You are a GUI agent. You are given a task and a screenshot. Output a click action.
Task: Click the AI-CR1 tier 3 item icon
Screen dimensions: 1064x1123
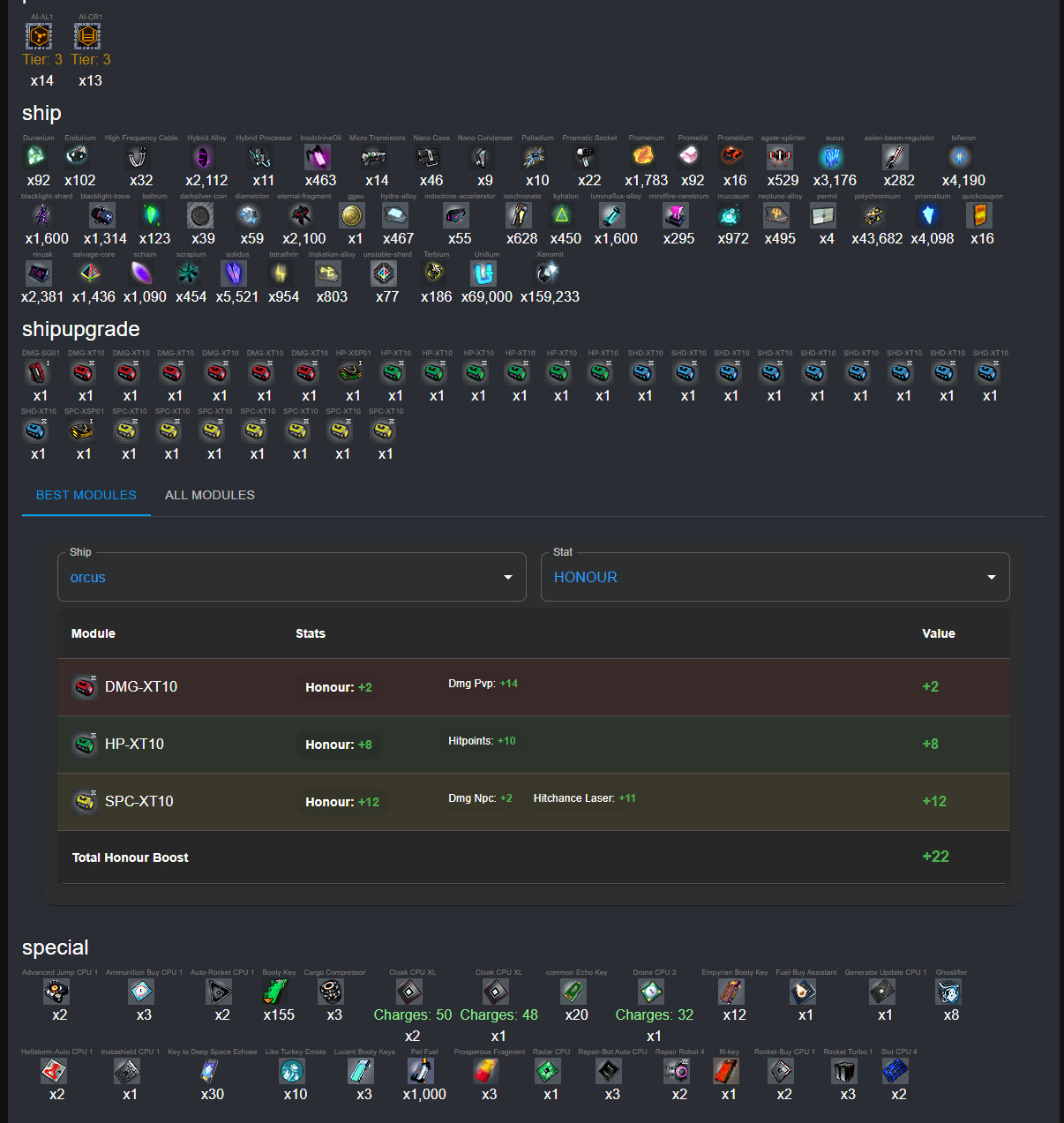[87, 36]
